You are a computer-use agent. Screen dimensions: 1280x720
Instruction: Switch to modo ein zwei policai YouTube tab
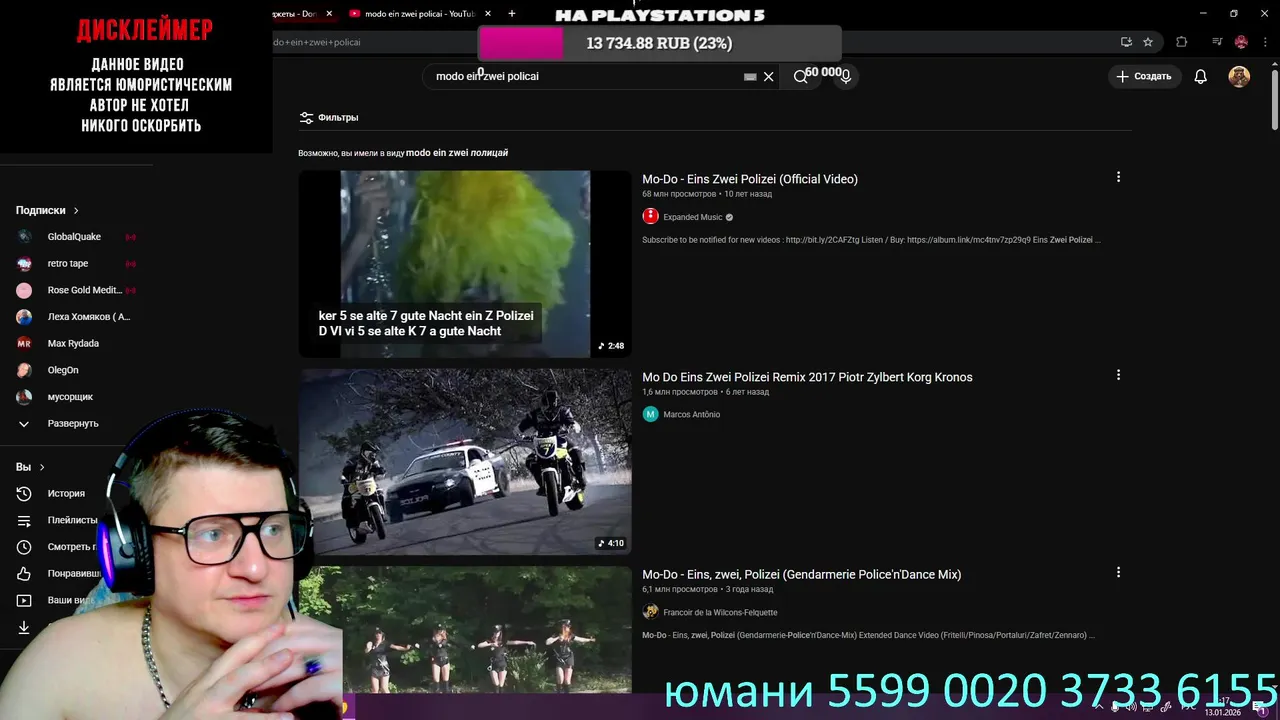tap(418, 13)
